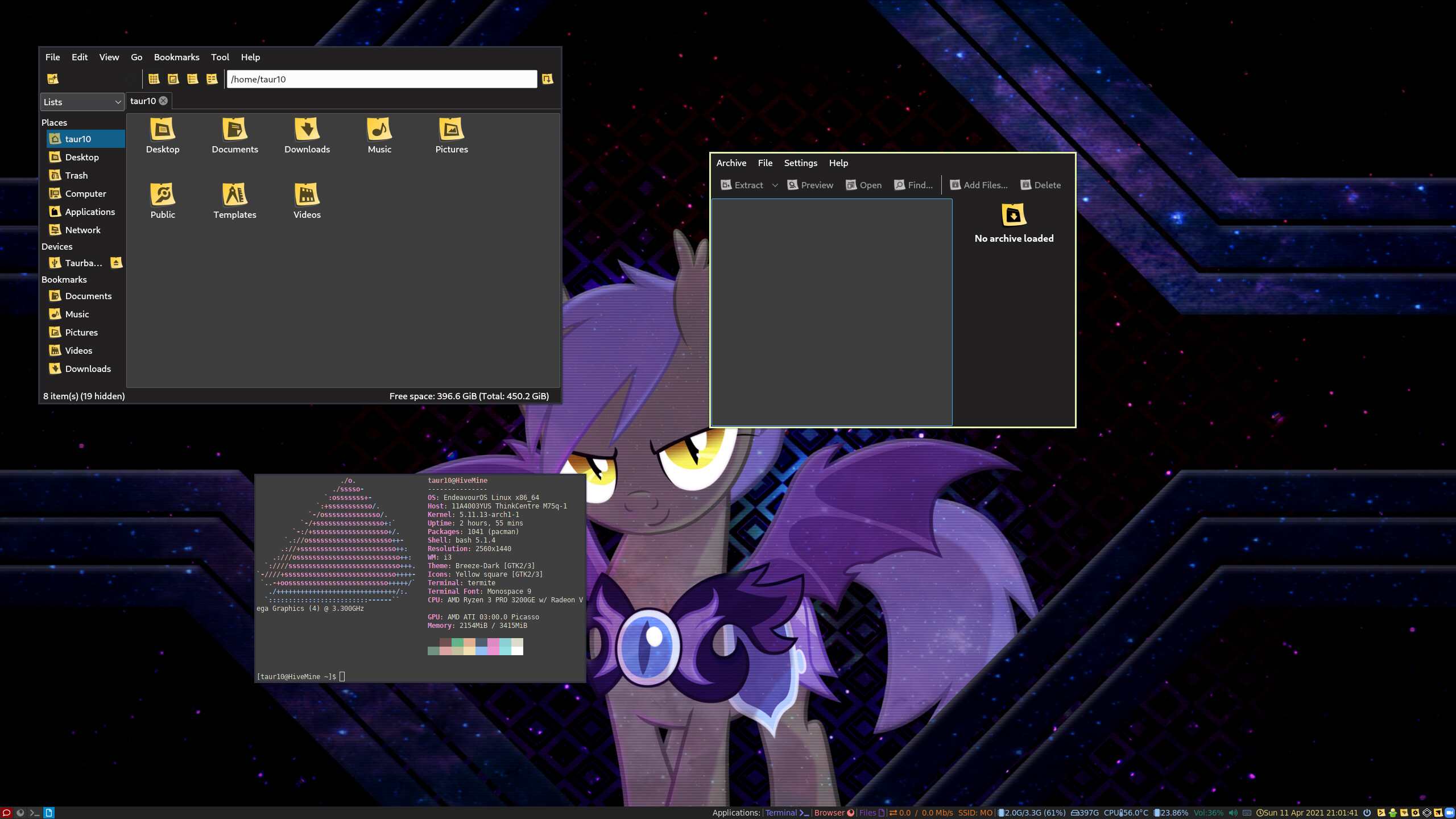This screenshot has width=1456, height=819.
Task: Select the terminal workspace in i3 bar
Action: 34,813
